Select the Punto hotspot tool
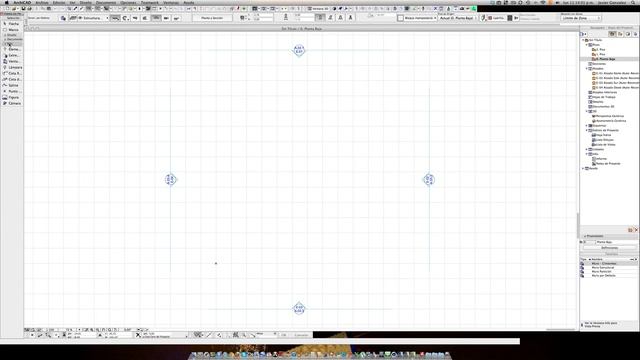This screenshot has height=360, width=640. point(11,91)
